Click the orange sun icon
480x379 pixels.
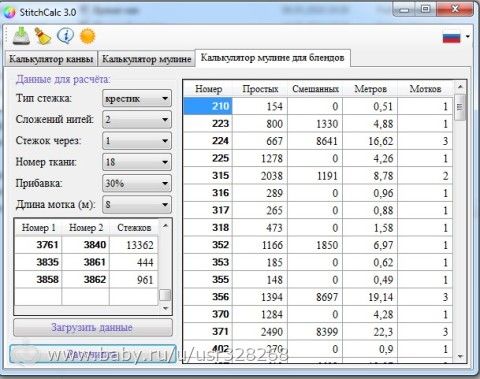click(x=88, y=36)
